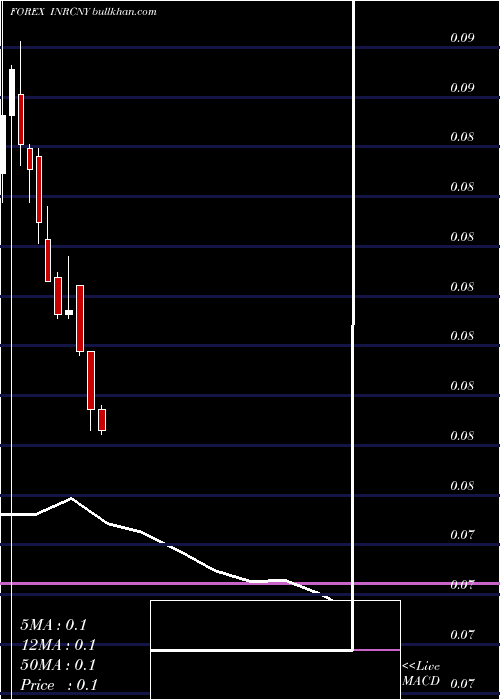The width and height of the screenshot is (500, 700).
Task: Click the last red candlestick
Action: [102, 420]
